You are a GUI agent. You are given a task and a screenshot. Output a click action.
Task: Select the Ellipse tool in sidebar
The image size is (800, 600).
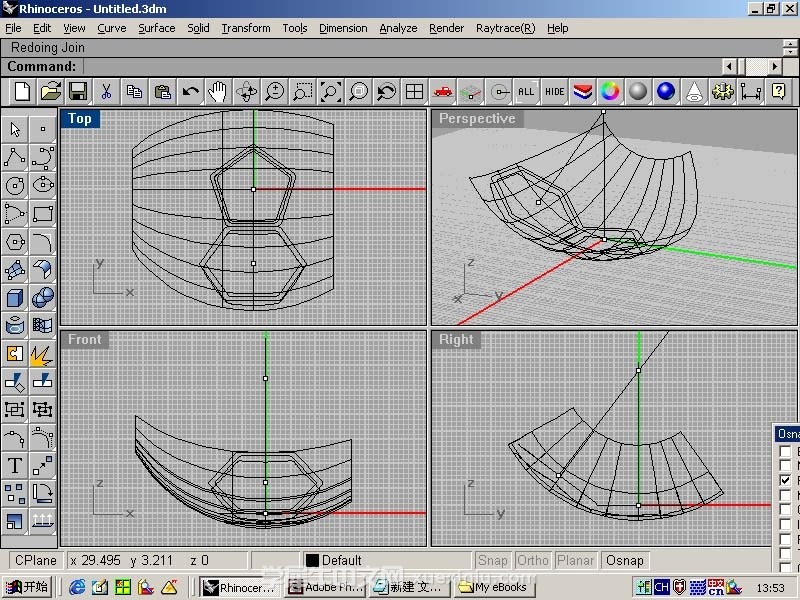coord(43,185)
